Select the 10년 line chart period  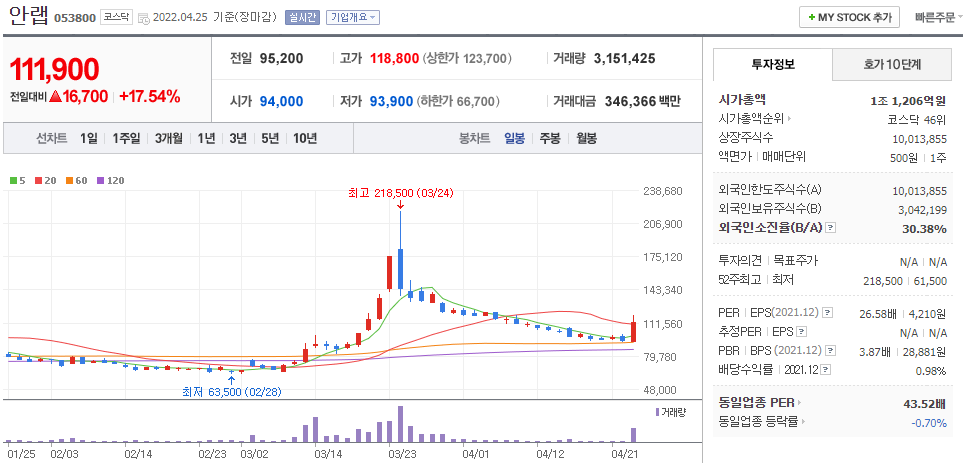click(305, 138)
